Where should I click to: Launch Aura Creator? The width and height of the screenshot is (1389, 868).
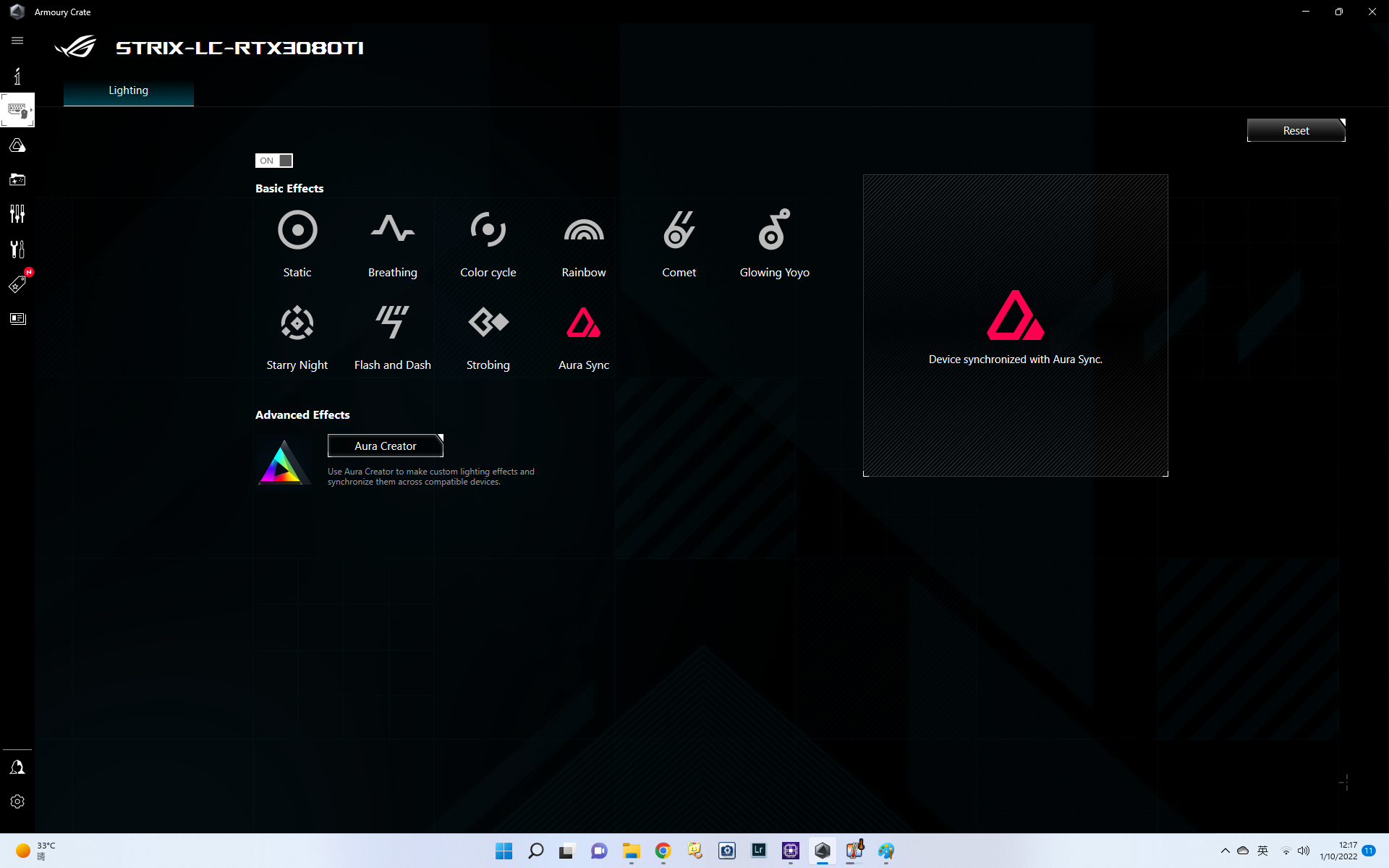click(386, 446)
